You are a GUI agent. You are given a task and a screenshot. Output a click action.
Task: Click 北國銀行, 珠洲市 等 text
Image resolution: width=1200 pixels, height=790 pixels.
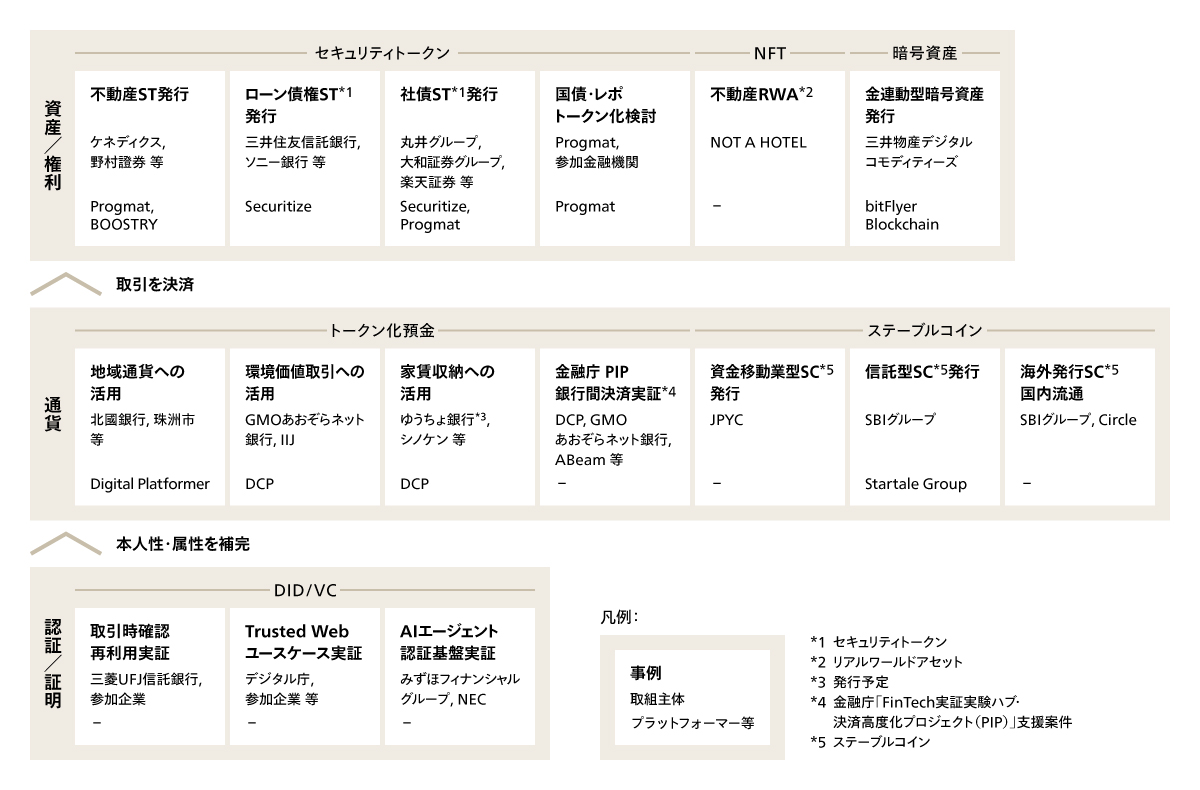(x=144, y=429)
